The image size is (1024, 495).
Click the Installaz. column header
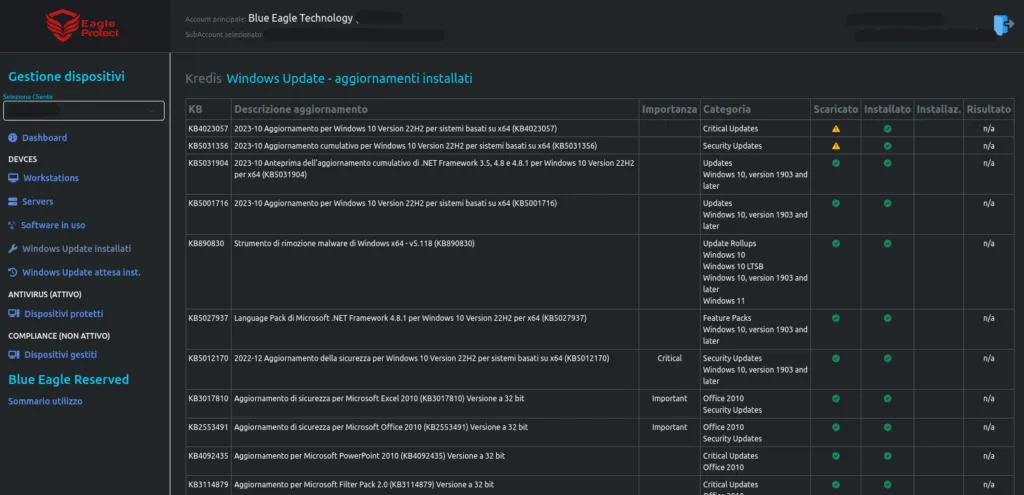pyautogui.click(x=938, y=109)
